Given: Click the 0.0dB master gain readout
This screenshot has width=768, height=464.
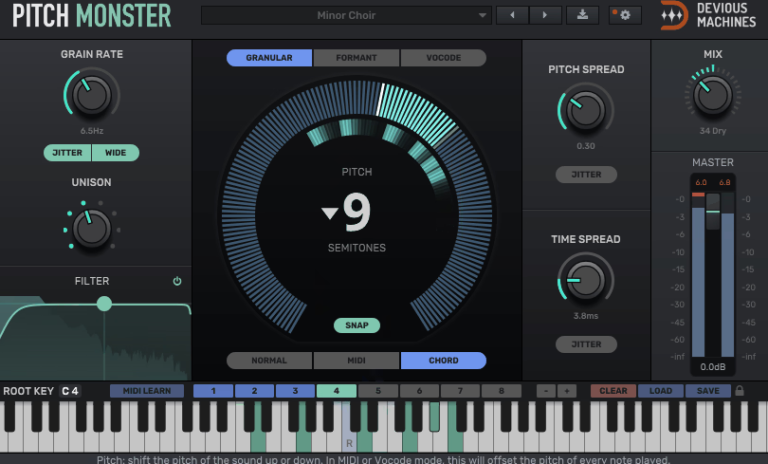Looking at the screenshot, I should coord(713,367).
